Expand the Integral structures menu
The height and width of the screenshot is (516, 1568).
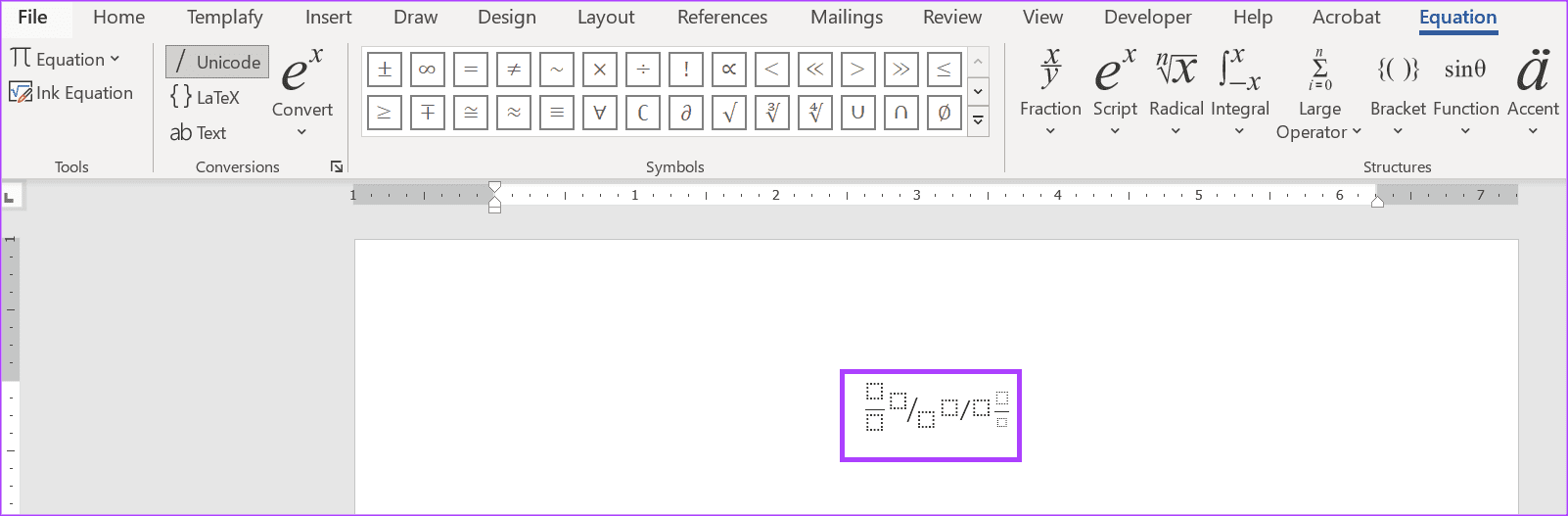pos(1239,94)
